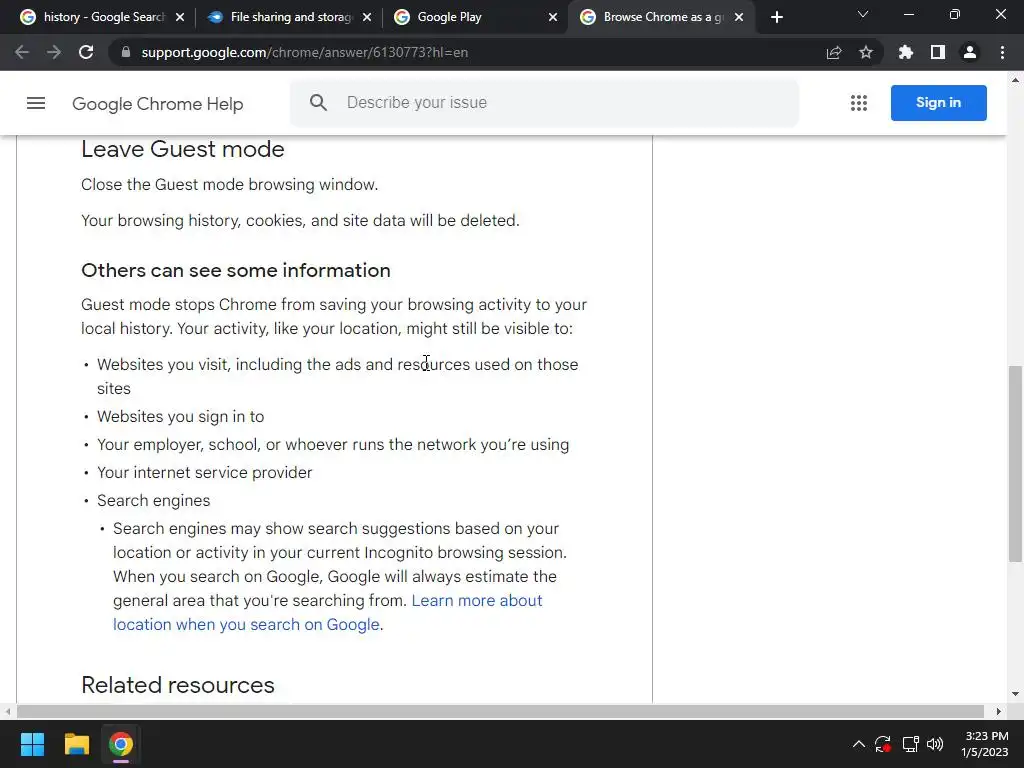The image size is (1024, 768).
Task: Click Close the Guest mode browsing window text
Action: click(229, 185)
